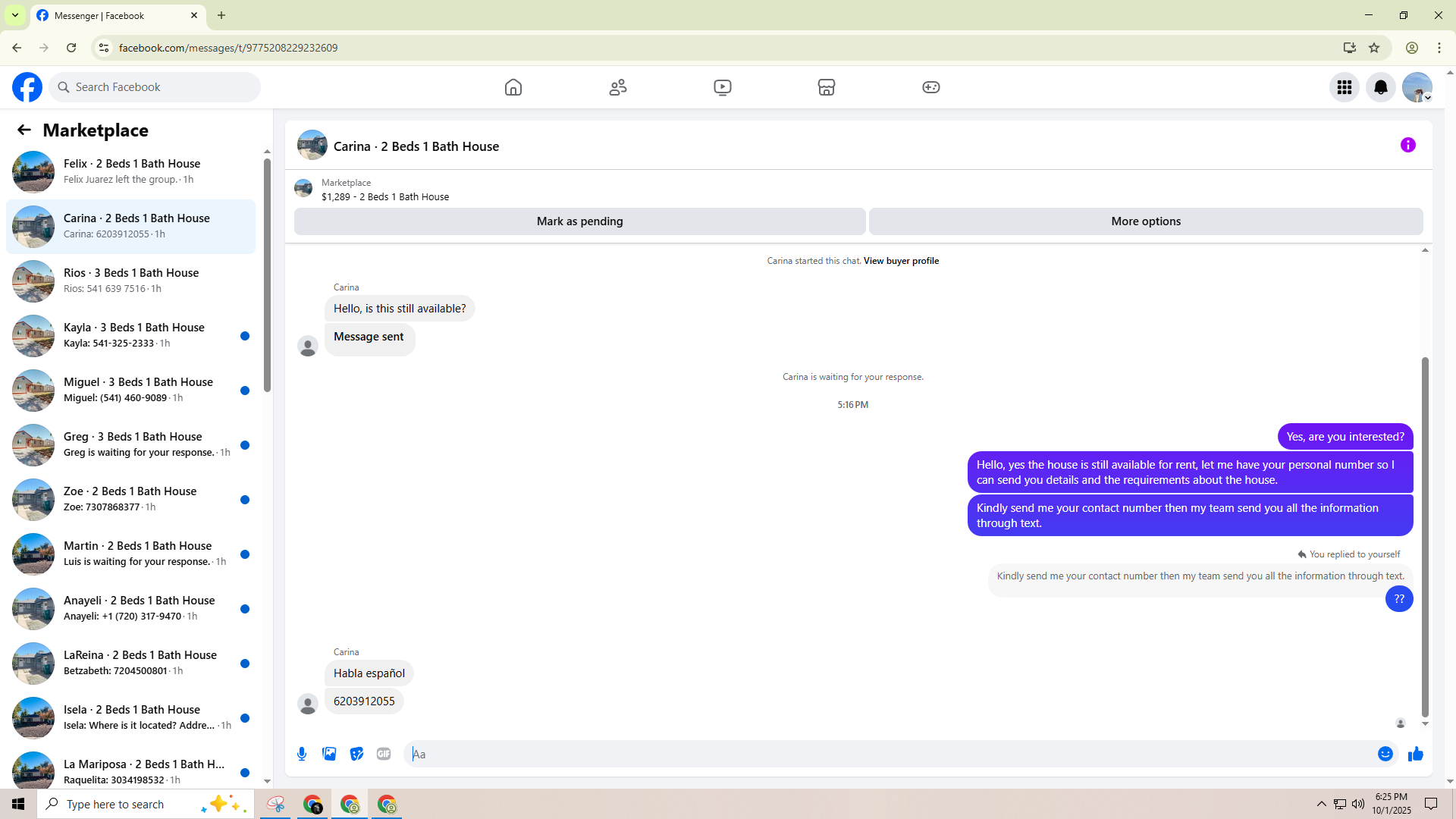Open the Chrome profile icon

coord(1412,48)
